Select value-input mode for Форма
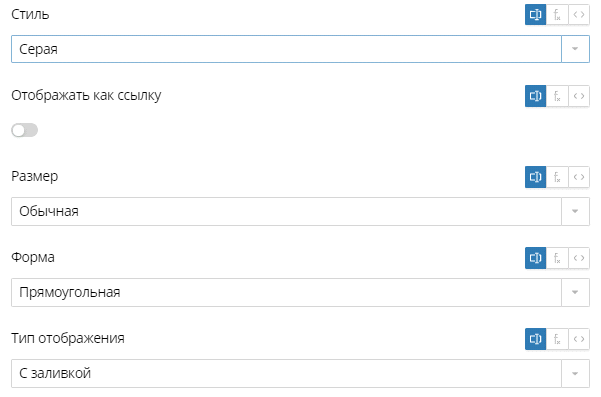The width and height of the screenshot is (601, 397). (535, 258)
